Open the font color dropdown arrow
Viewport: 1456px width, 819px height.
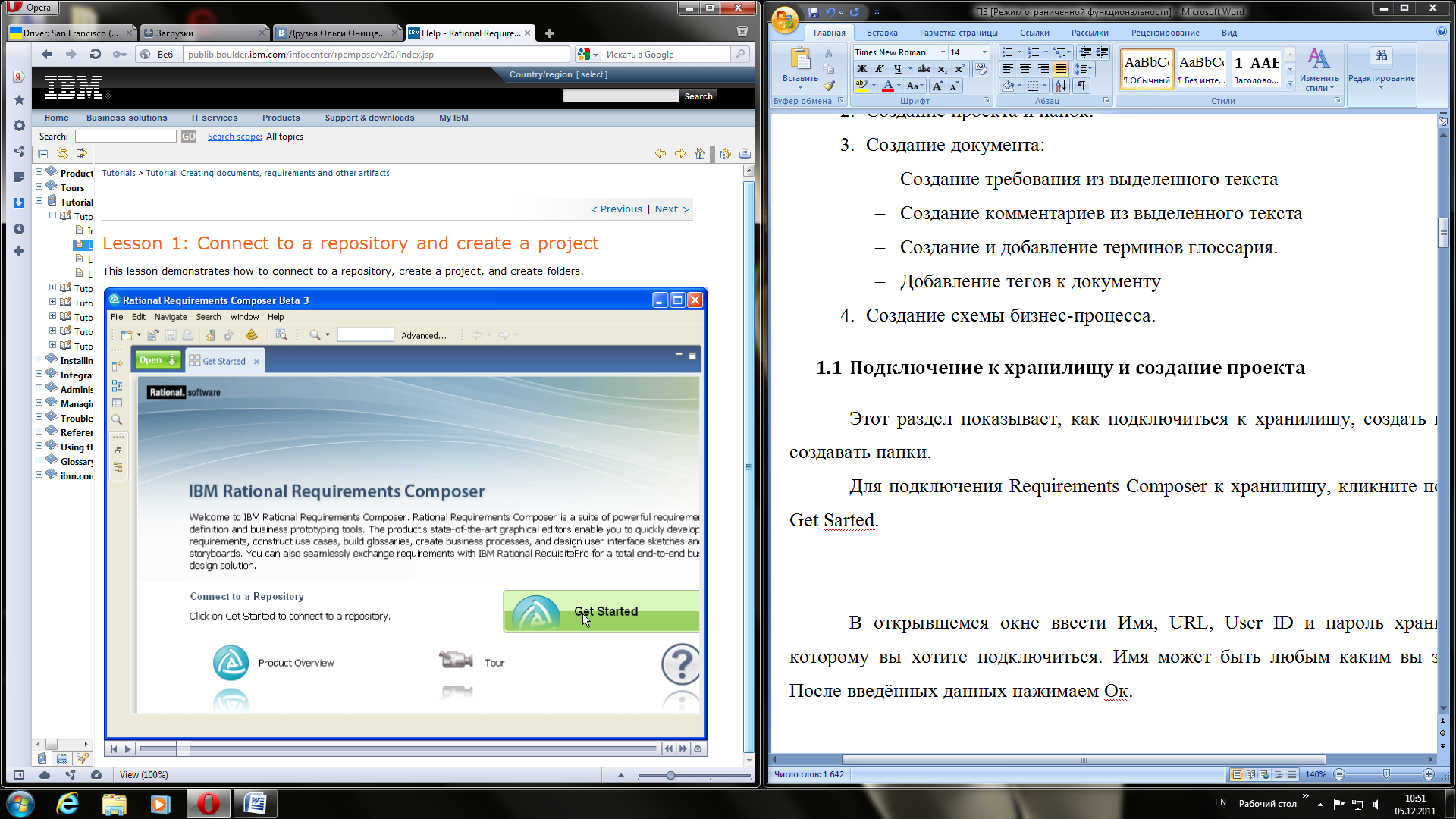coord(899,86)
